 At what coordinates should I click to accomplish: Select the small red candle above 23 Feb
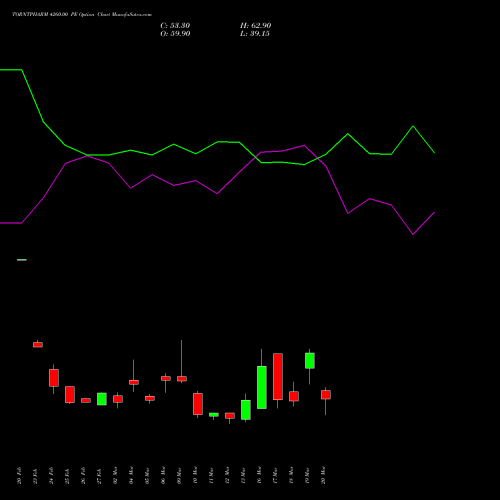[38, 345]
